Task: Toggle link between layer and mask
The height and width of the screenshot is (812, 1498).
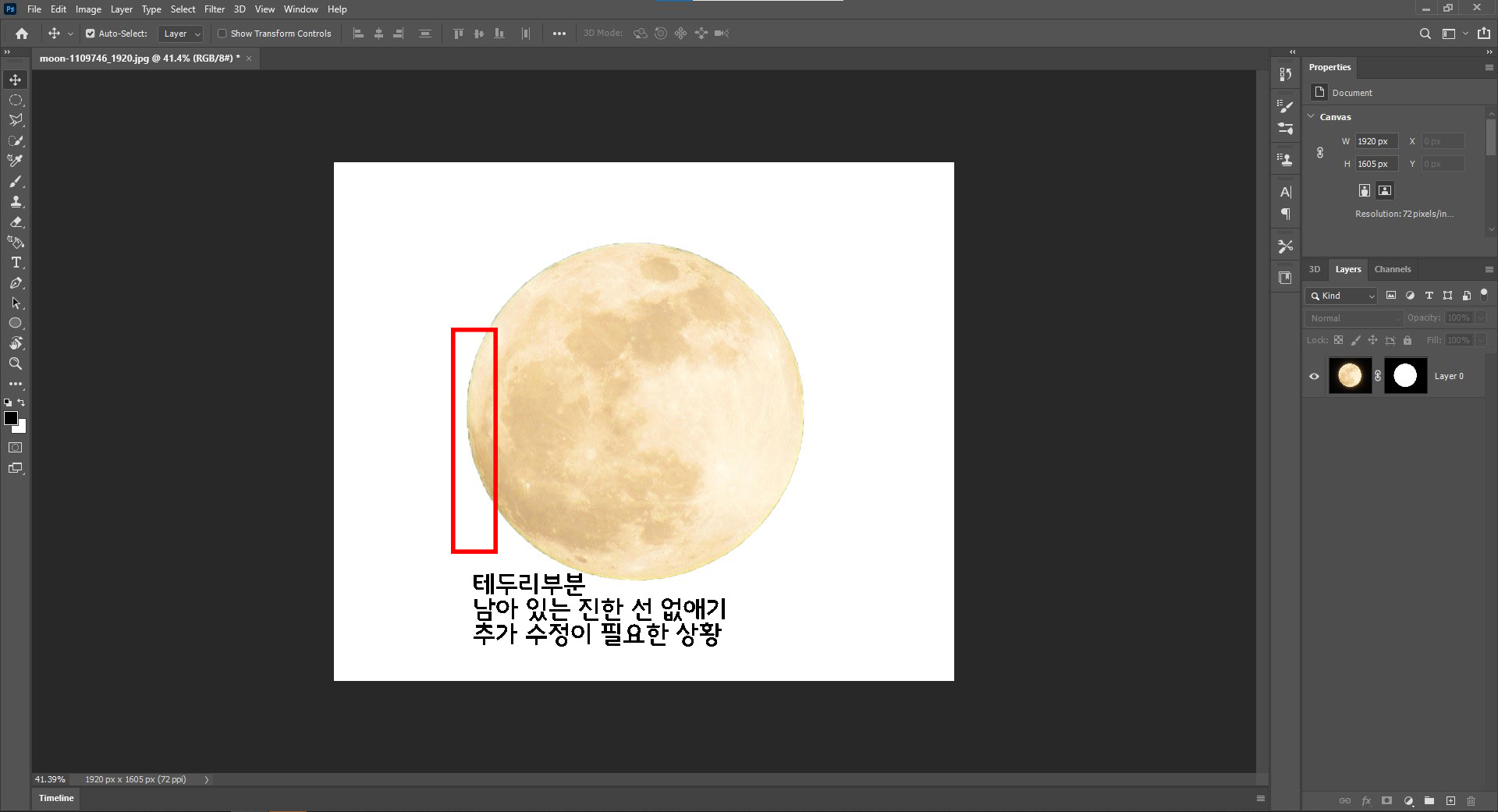Action: click(x=1378, y=376)
